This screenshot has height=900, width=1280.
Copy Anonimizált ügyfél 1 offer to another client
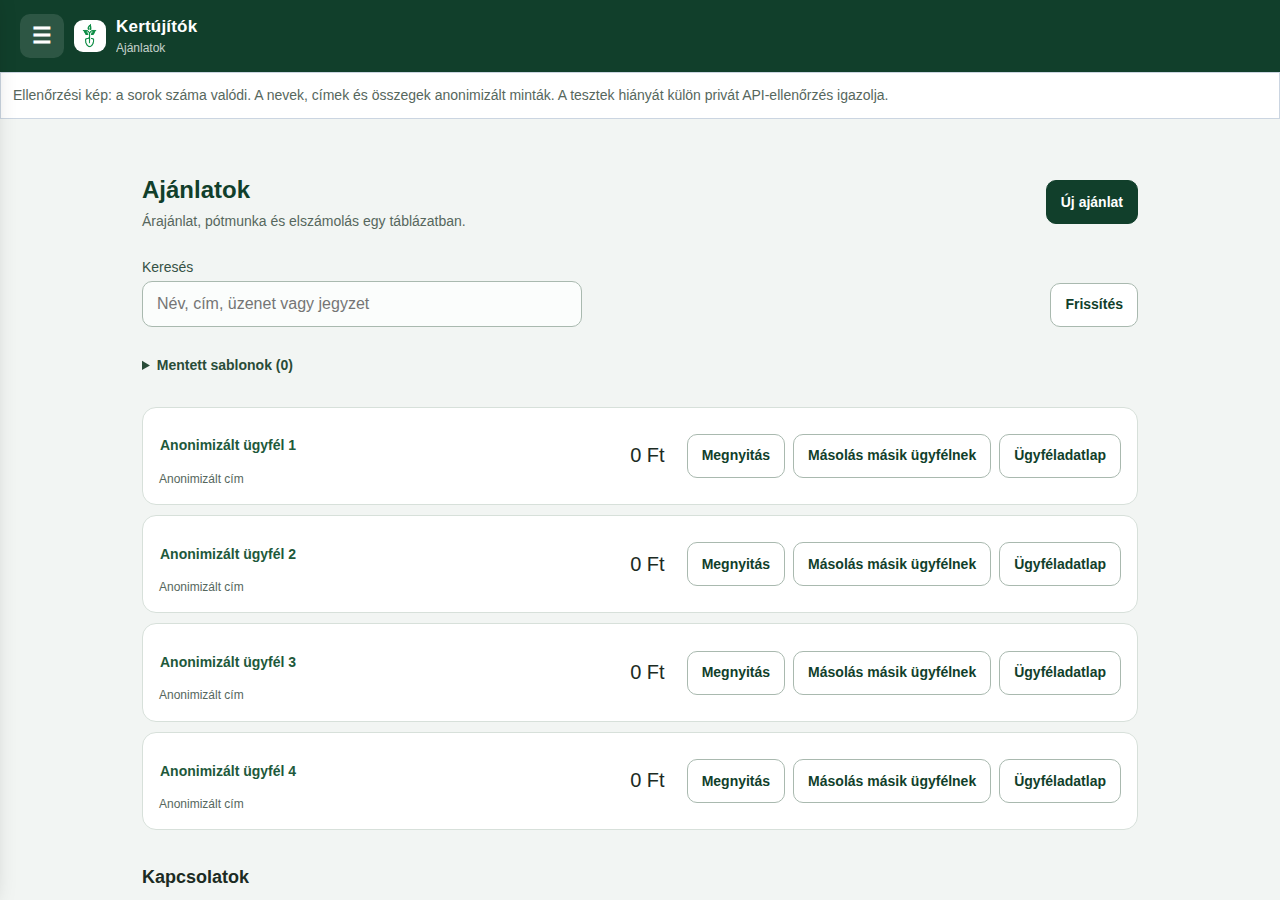tap(892, 456)
